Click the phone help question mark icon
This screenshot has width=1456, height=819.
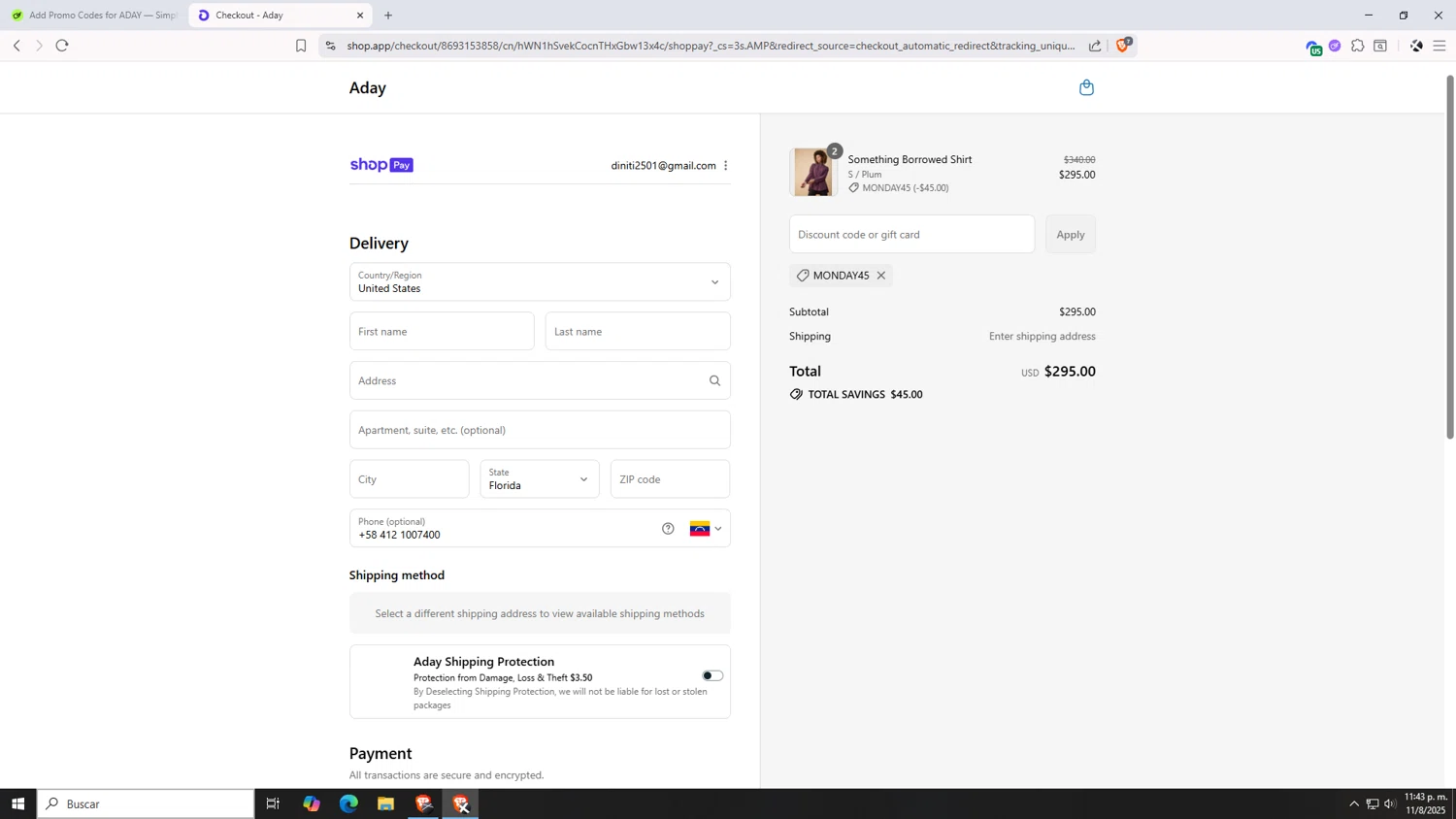pyautogui.click(x=668, y=529)
